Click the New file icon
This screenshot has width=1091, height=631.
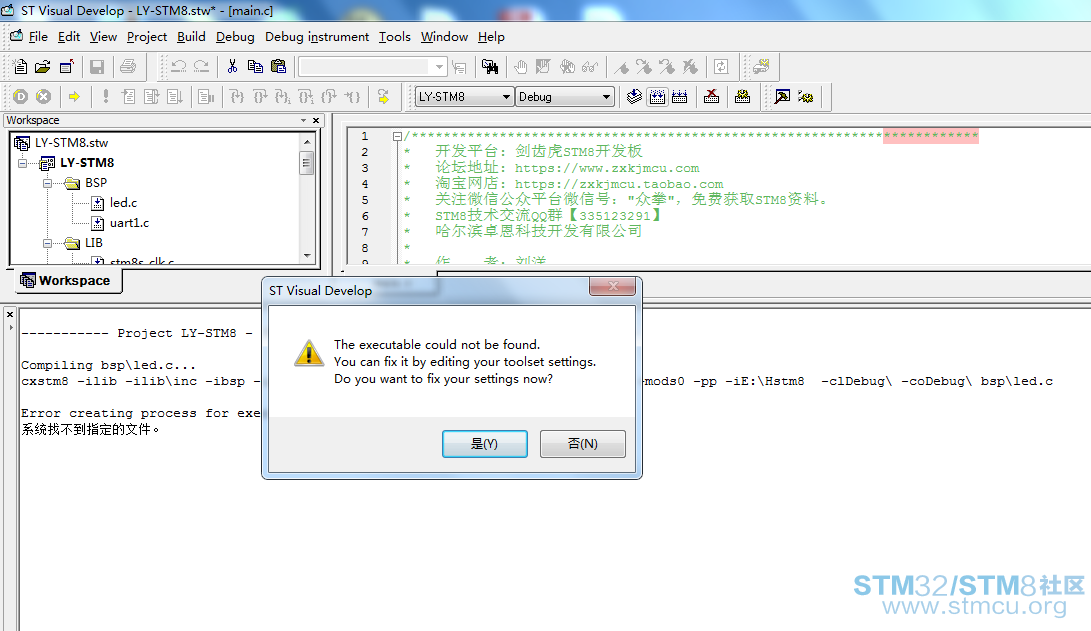(20, 67)
